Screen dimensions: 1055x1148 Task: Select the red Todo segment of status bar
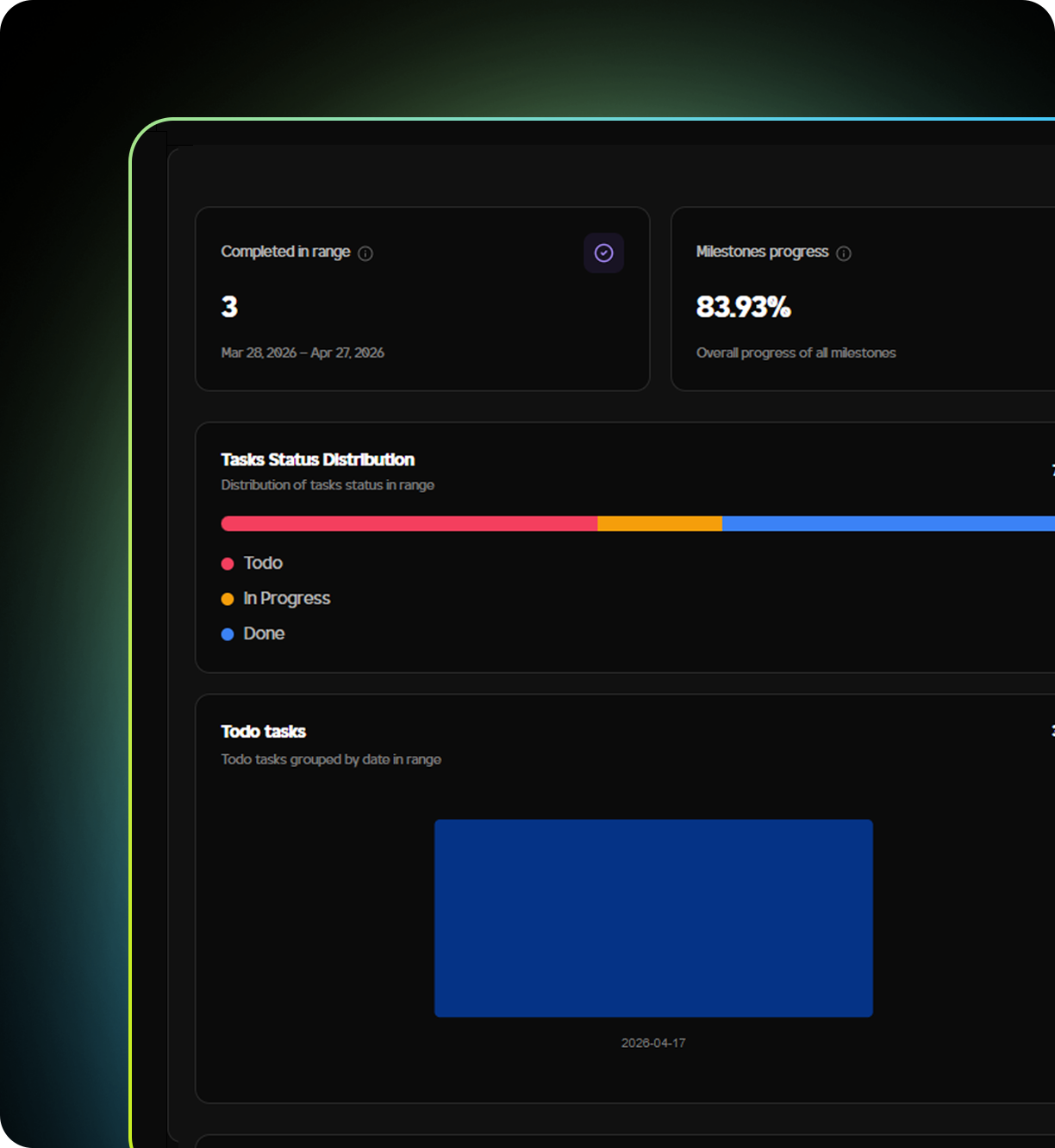coord(409,523)
